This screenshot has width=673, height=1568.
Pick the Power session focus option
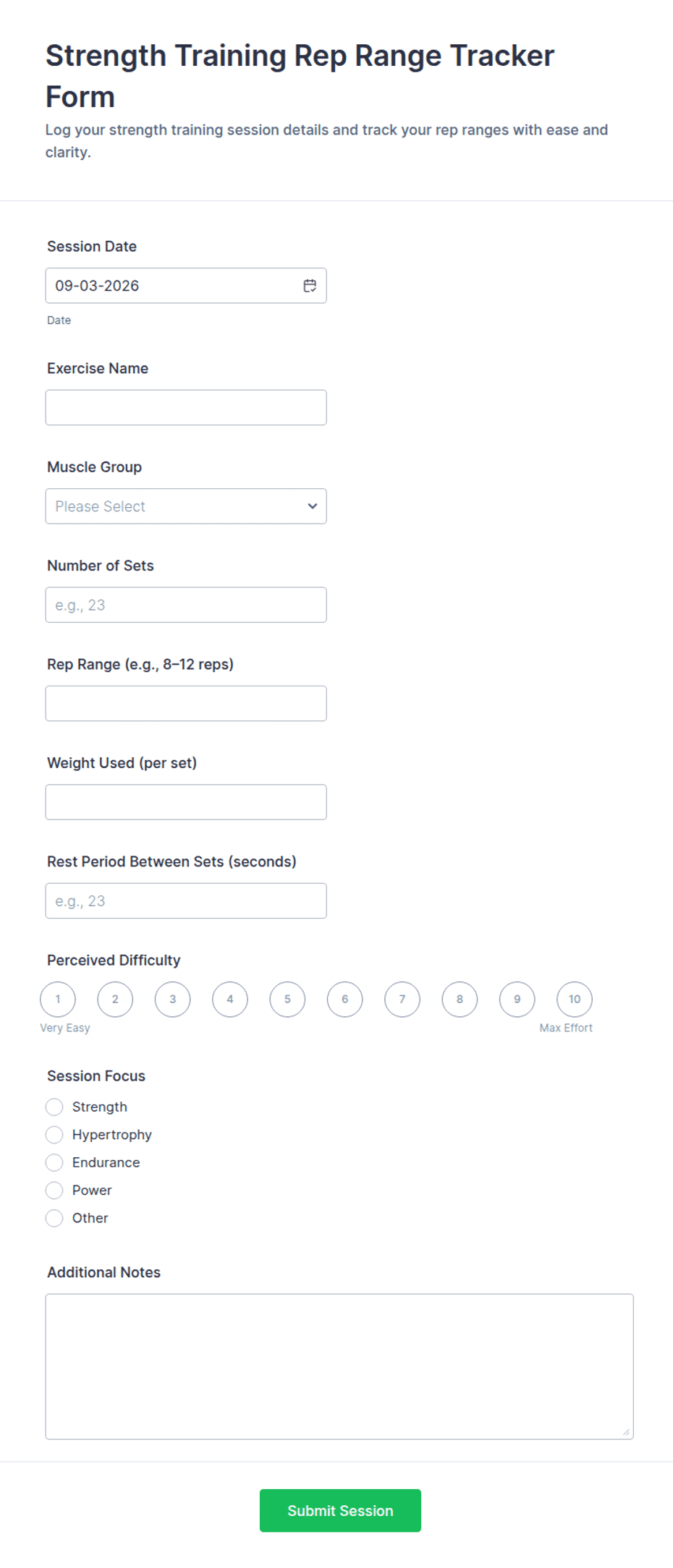(x=54, y=1190)
